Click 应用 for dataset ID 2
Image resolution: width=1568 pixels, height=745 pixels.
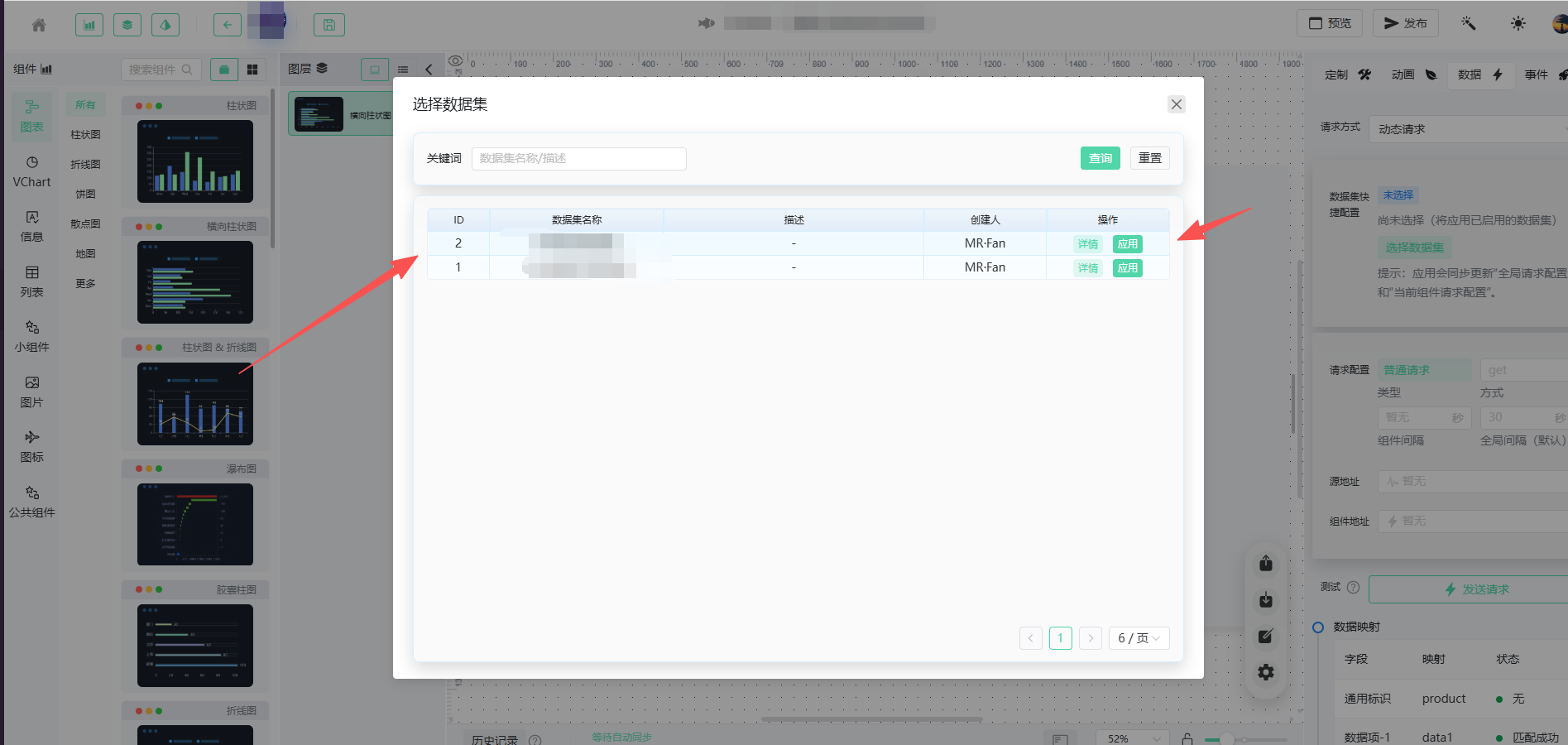pyautogui.click(x=1127, y=244)
